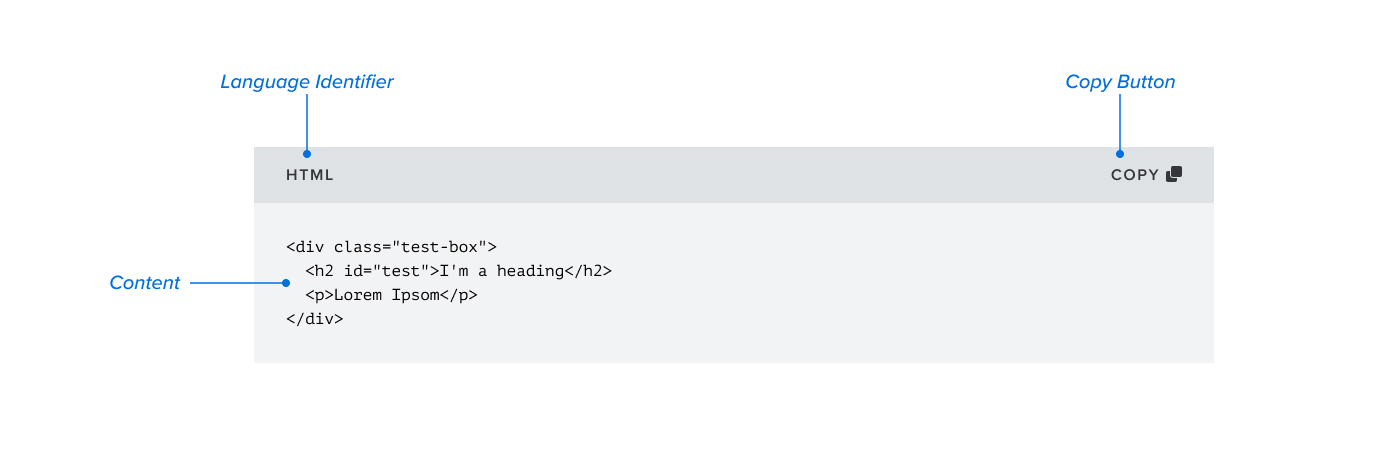Click the closing div tag line
Screen dimensions: 1400x460
314,319
